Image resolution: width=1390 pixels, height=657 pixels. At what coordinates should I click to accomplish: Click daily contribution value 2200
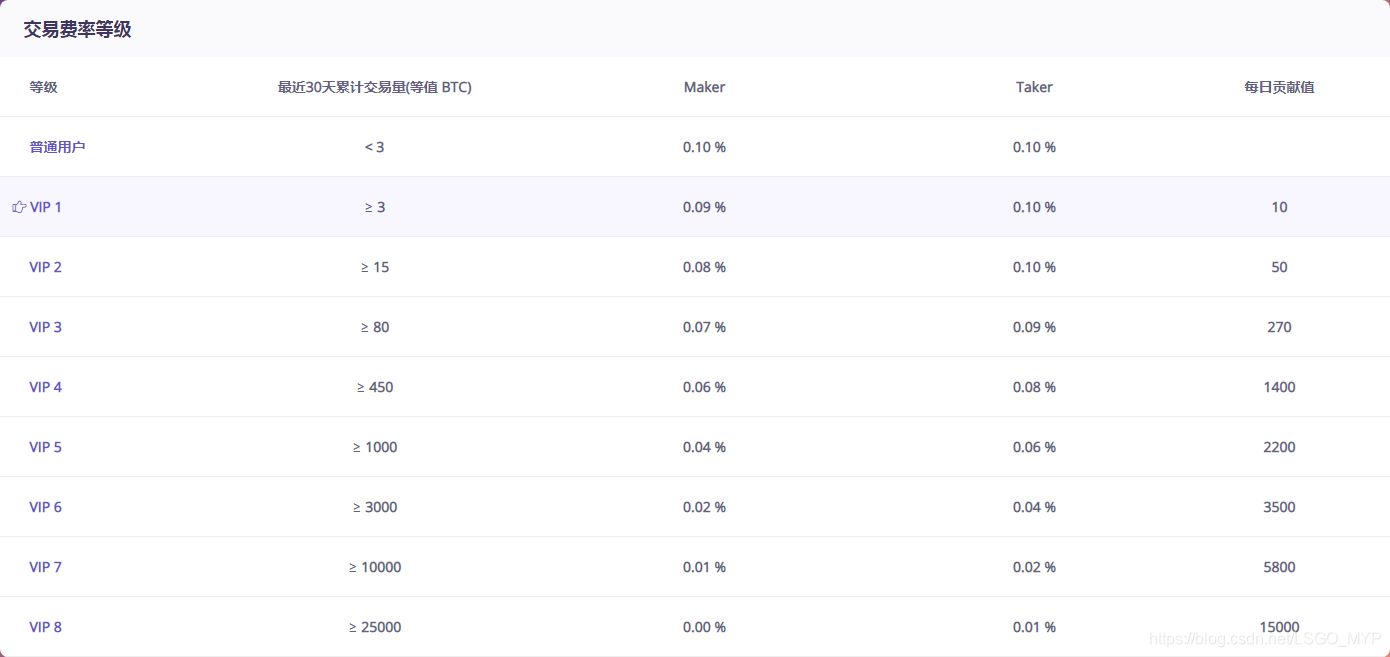(x=1279, y=447)
